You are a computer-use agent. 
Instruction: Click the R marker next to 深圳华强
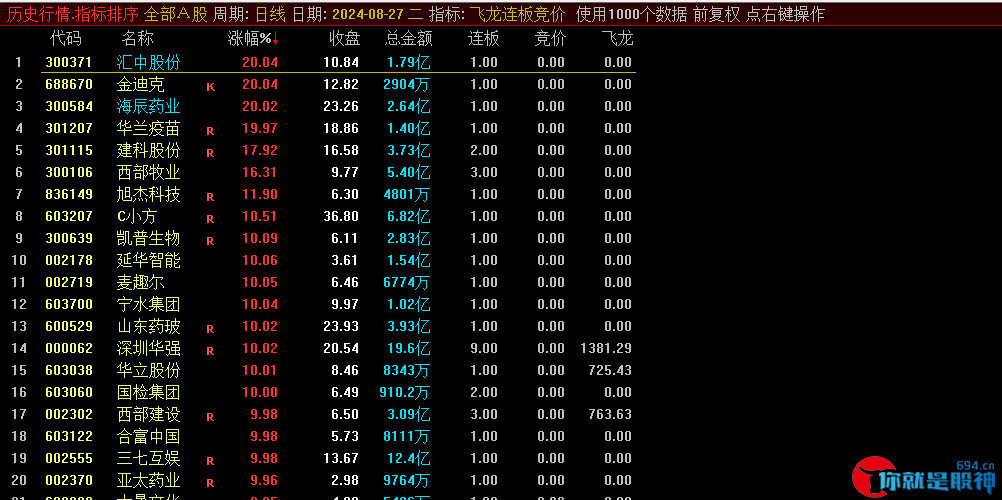(x=210, y=352)
